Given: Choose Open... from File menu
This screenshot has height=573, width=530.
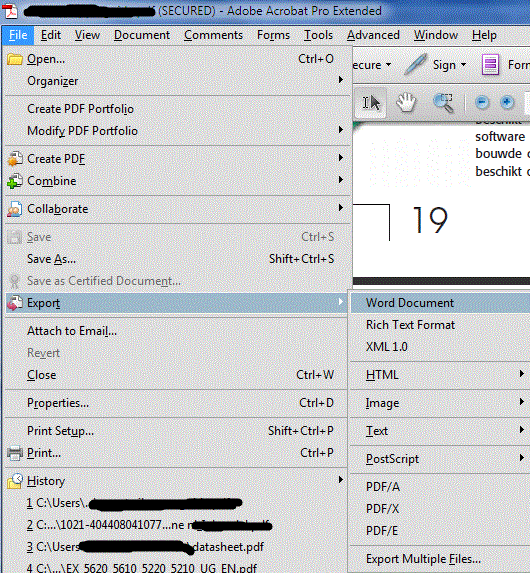Looking at the screenshot, I should pos(176,59).
